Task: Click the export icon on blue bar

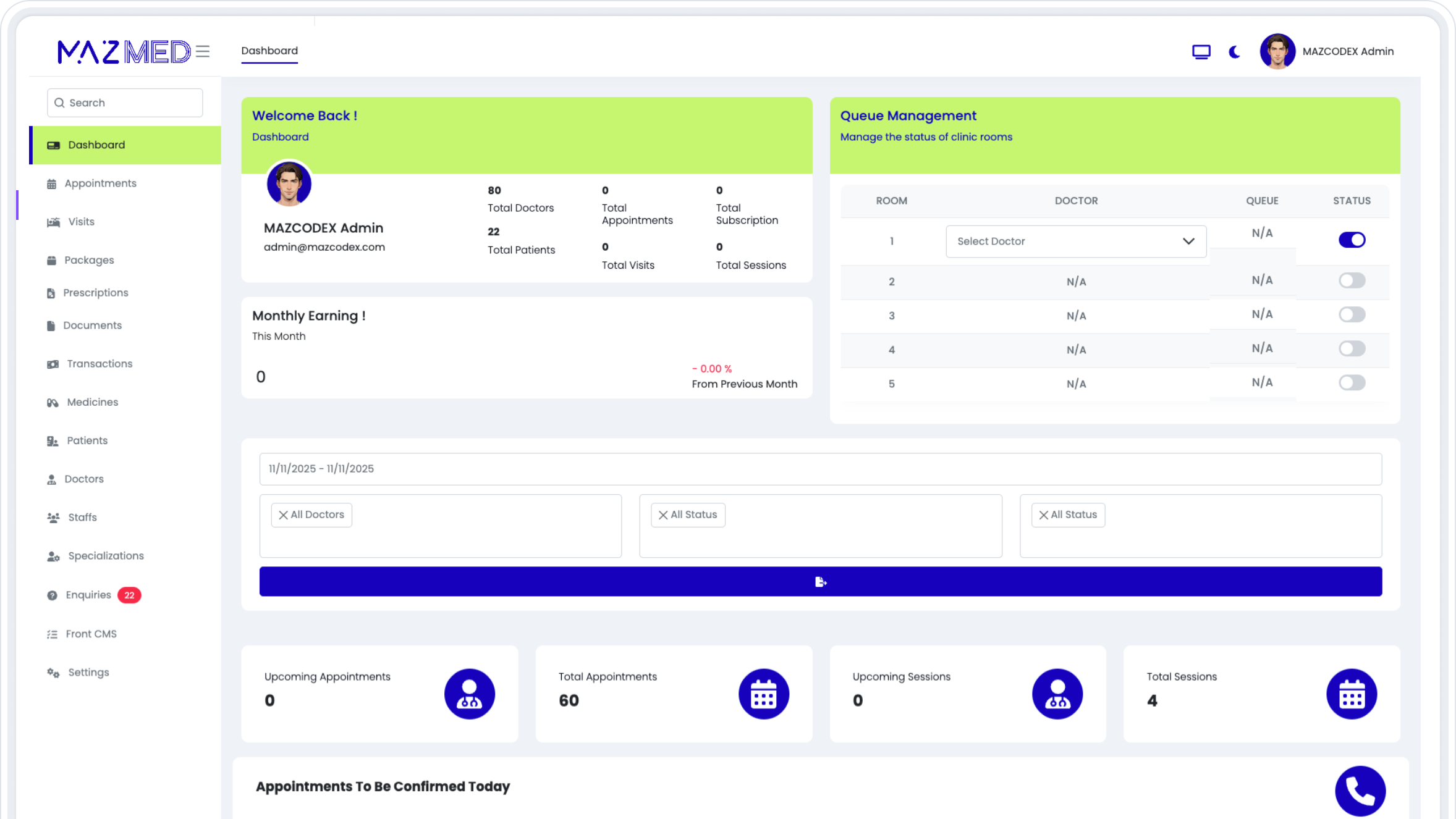Action: click(820, 582)
